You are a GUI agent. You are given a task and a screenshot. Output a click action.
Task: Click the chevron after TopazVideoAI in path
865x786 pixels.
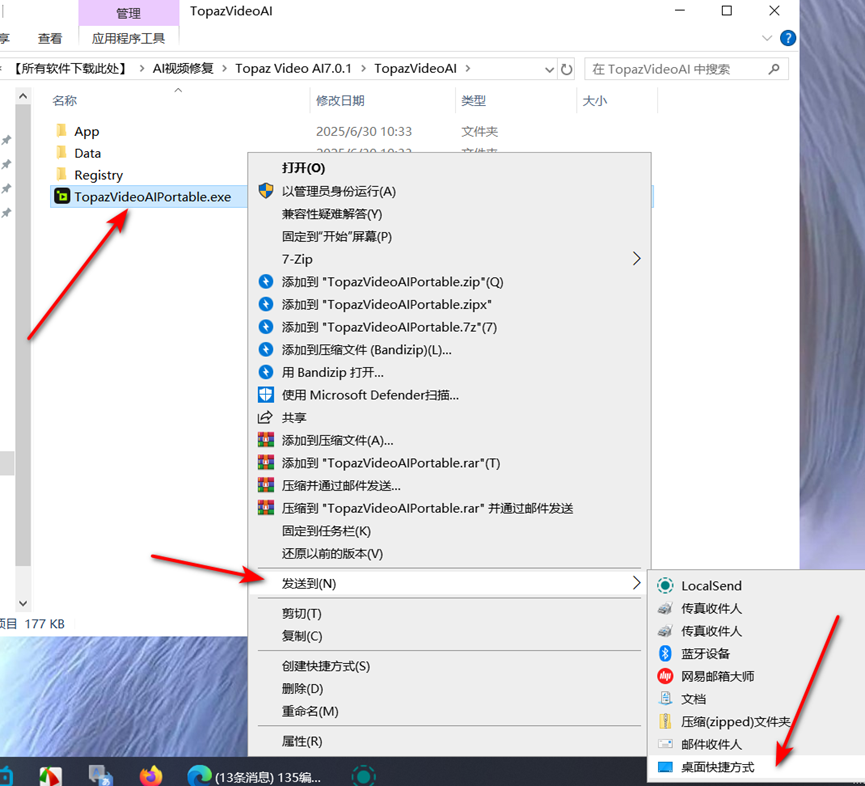pyautogui.click(x=468, y=68)
